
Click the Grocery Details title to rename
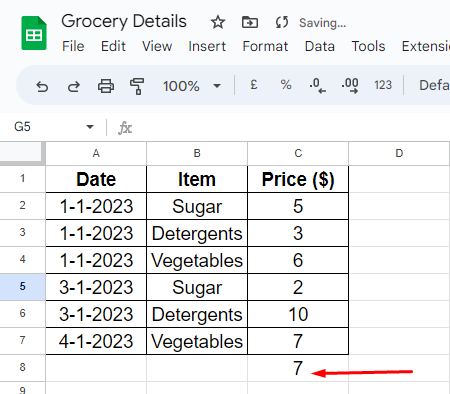pos(124,22)
